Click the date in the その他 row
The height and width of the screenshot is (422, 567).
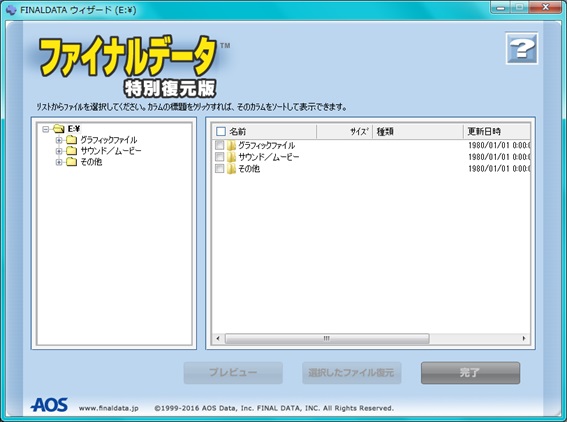[x=499, y=169]
